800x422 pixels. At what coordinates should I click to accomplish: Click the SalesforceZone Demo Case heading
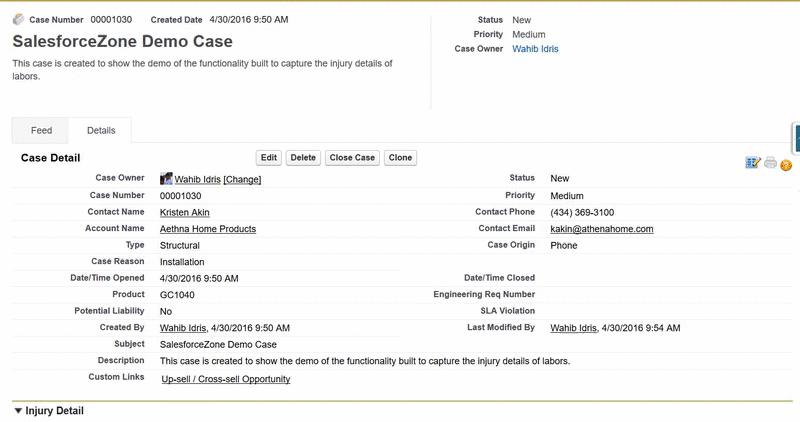tap(122, 41)
